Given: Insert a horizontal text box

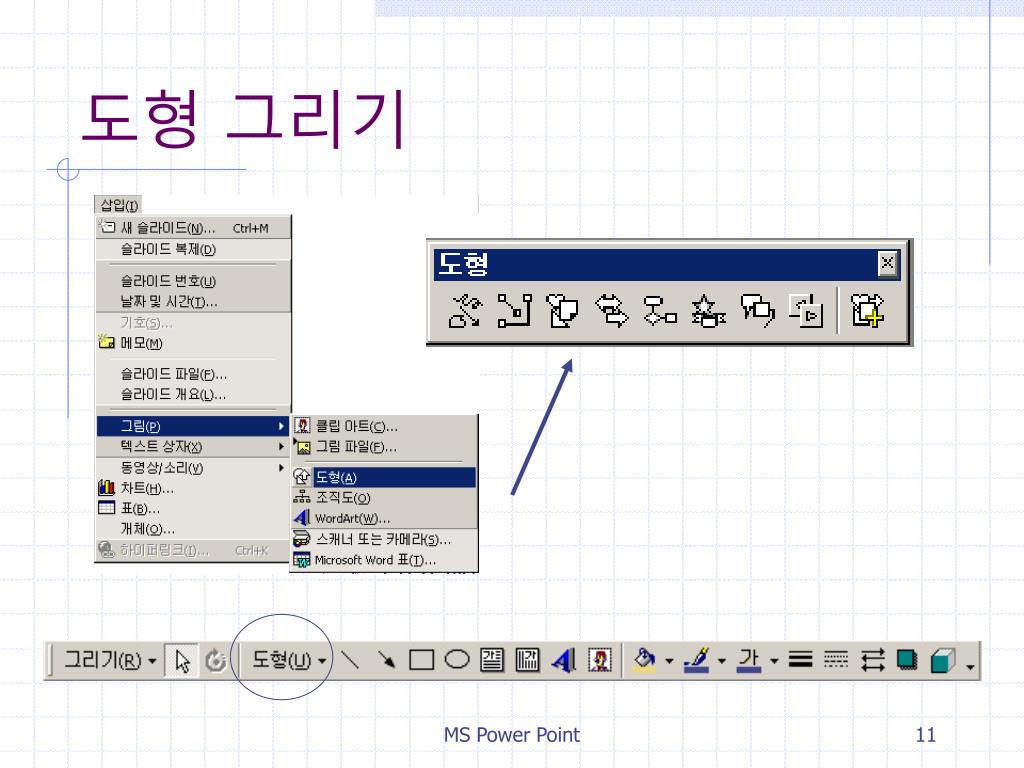Looking at the screenshot, I should (492, 660).
